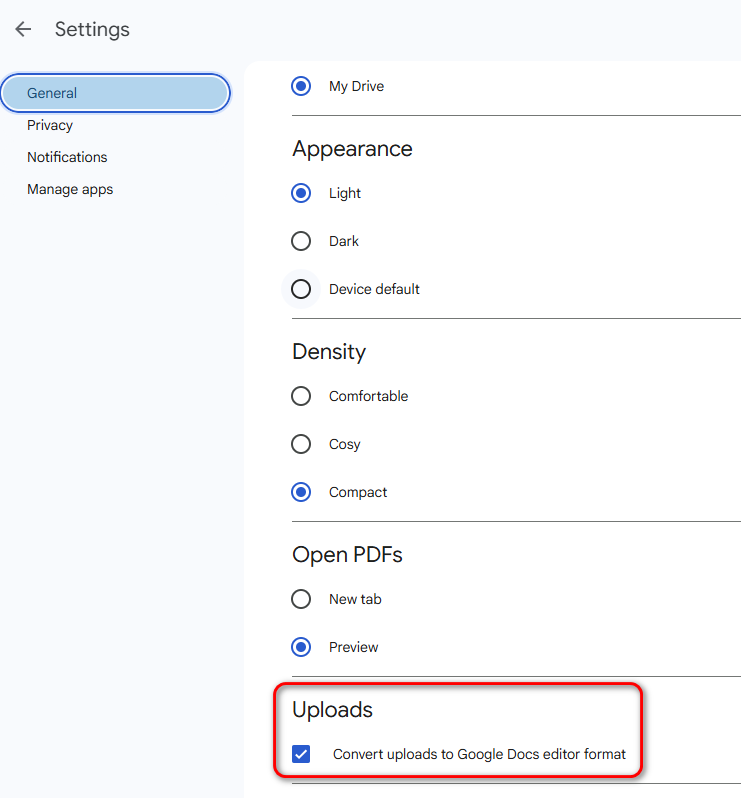Image resolution: width=741 pixels, height=798 pixels.
Task: Select the My Drive radio button
Action: coord(301,86)
